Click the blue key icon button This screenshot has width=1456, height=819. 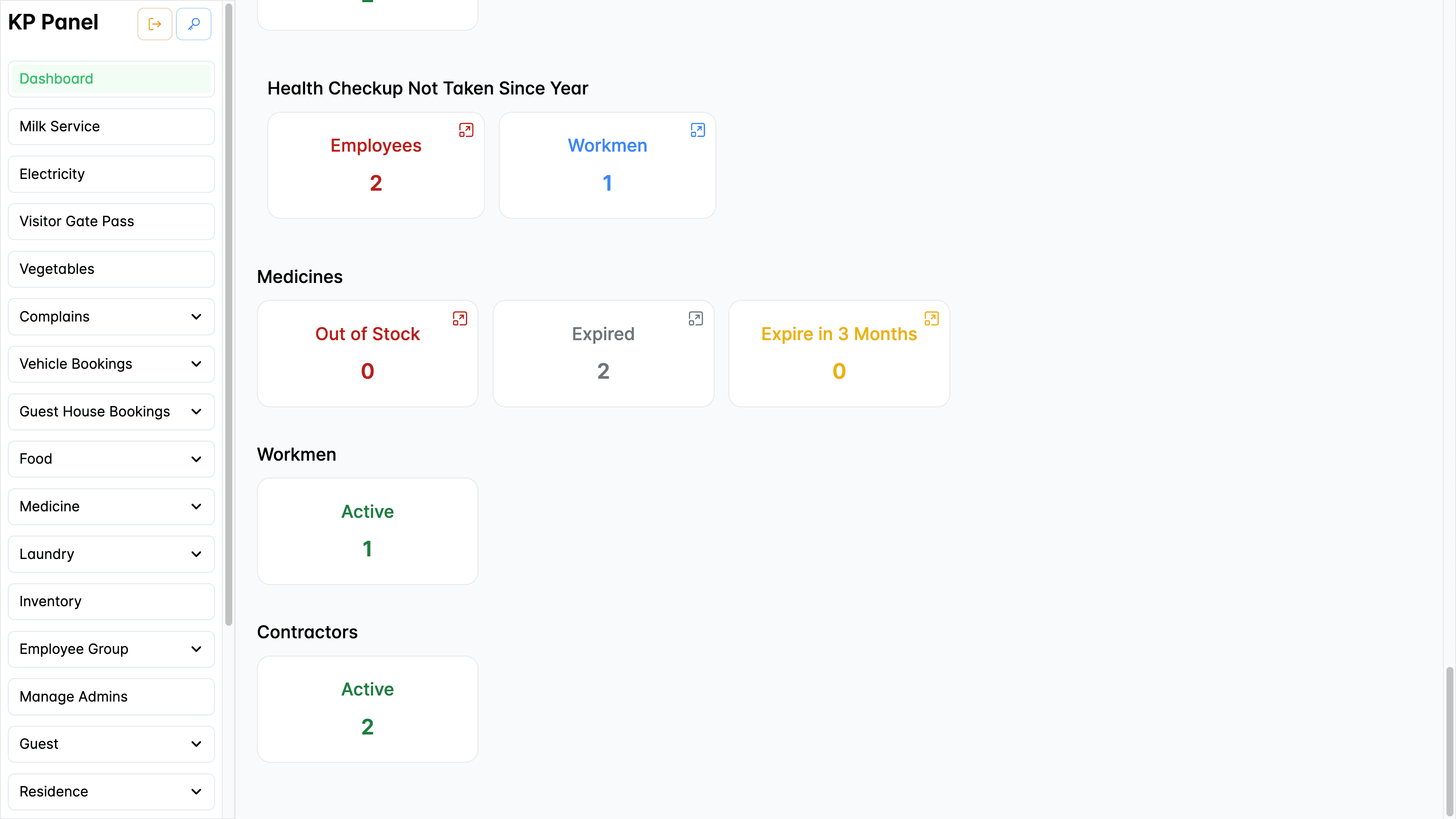click(193, 24)
